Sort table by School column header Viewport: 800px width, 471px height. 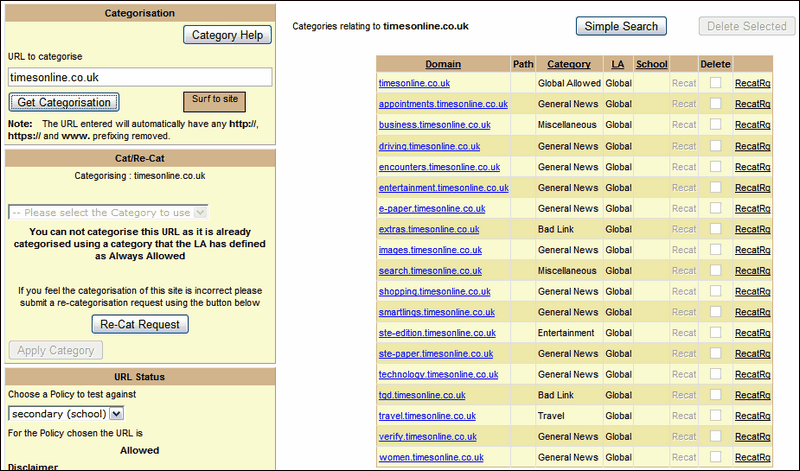pos(652,64)
